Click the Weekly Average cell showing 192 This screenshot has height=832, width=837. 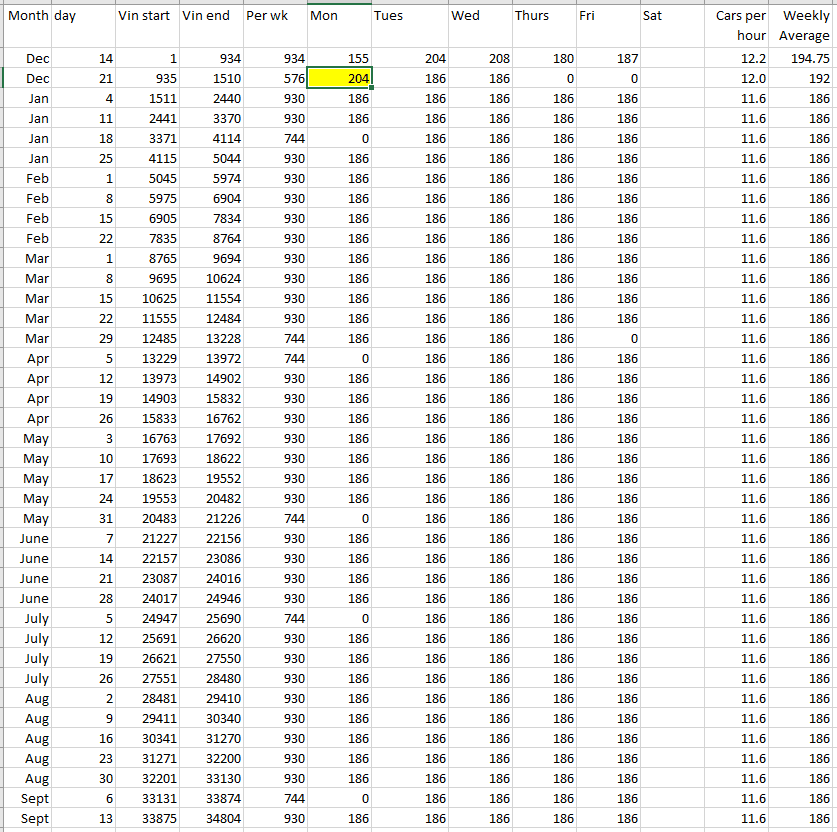(x=804, y=78)
